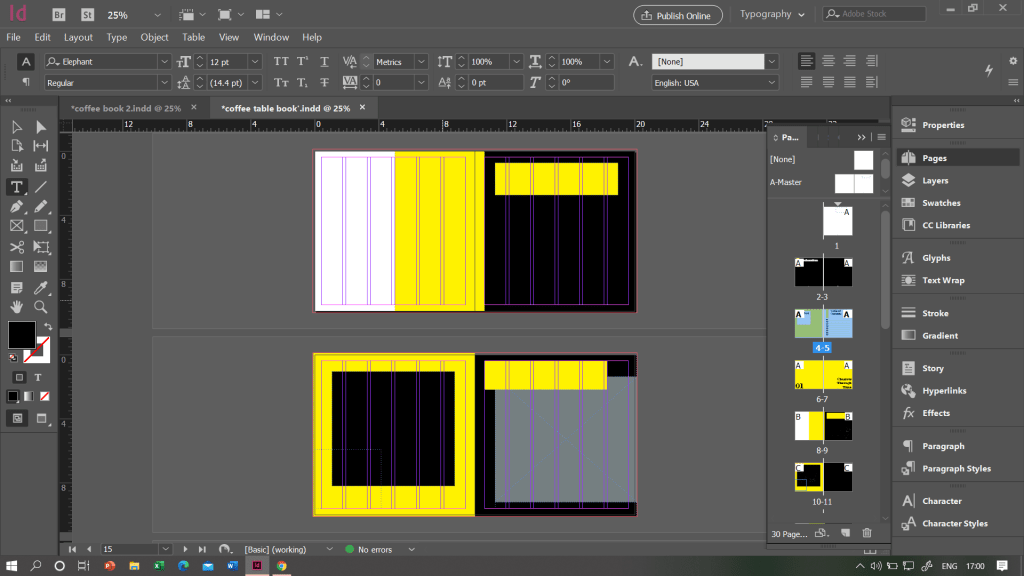
Task: Activate the Hand tool
Action: [17, 307]
